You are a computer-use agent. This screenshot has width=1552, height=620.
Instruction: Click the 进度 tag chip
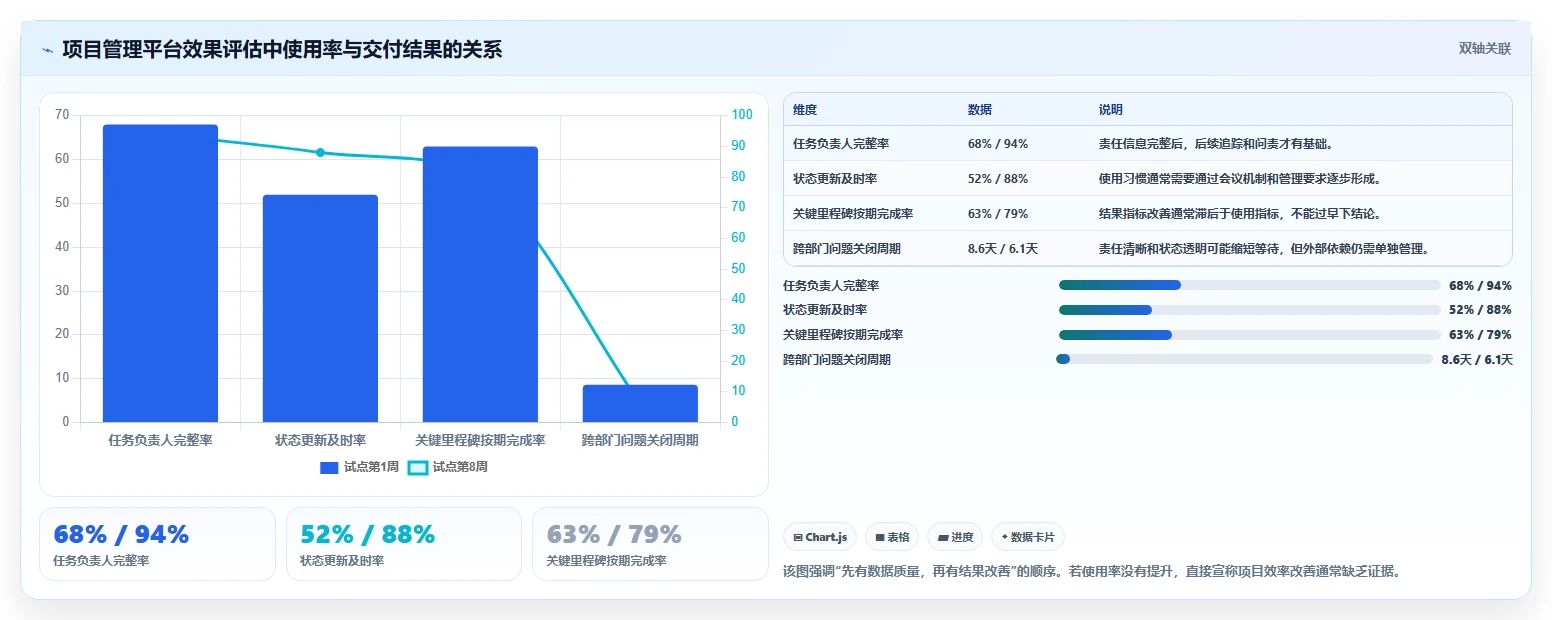pos(955,537)
